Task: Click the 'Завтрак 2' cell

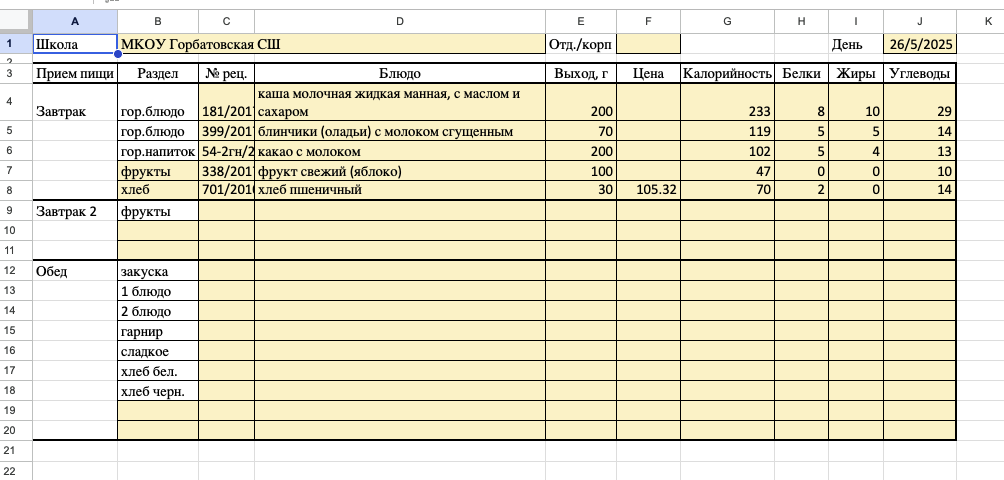Action: click(x=75, y=211)
